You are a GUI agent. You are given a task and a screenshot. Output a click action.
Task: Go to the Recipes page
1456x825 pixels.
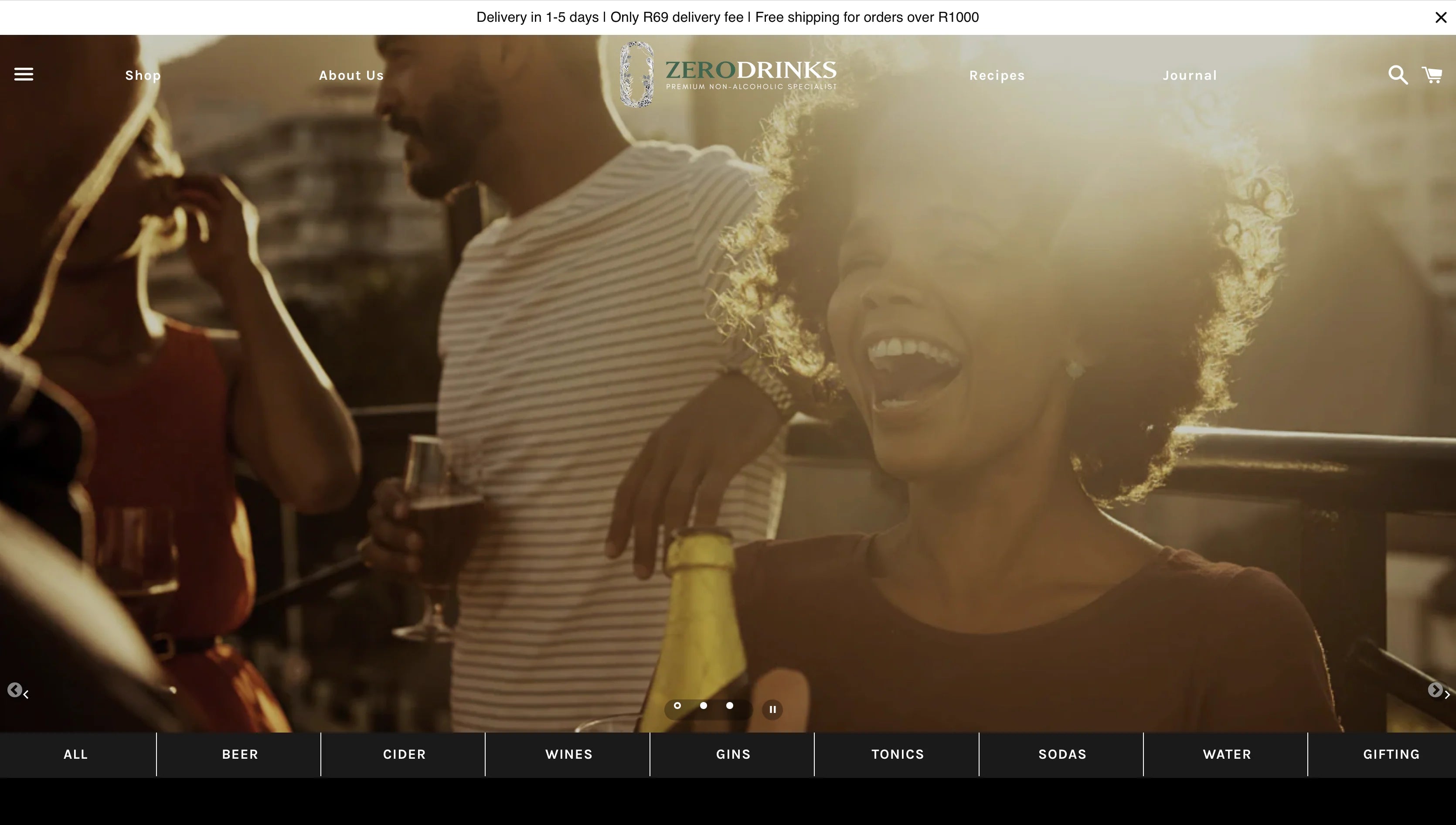[x=997, y=75]
